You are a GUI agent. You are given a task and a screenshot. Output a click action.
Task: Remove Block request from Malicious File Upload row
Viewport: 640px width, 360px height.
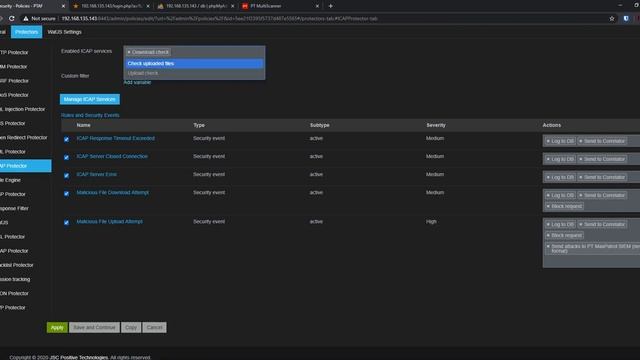[x=548, y=236]
